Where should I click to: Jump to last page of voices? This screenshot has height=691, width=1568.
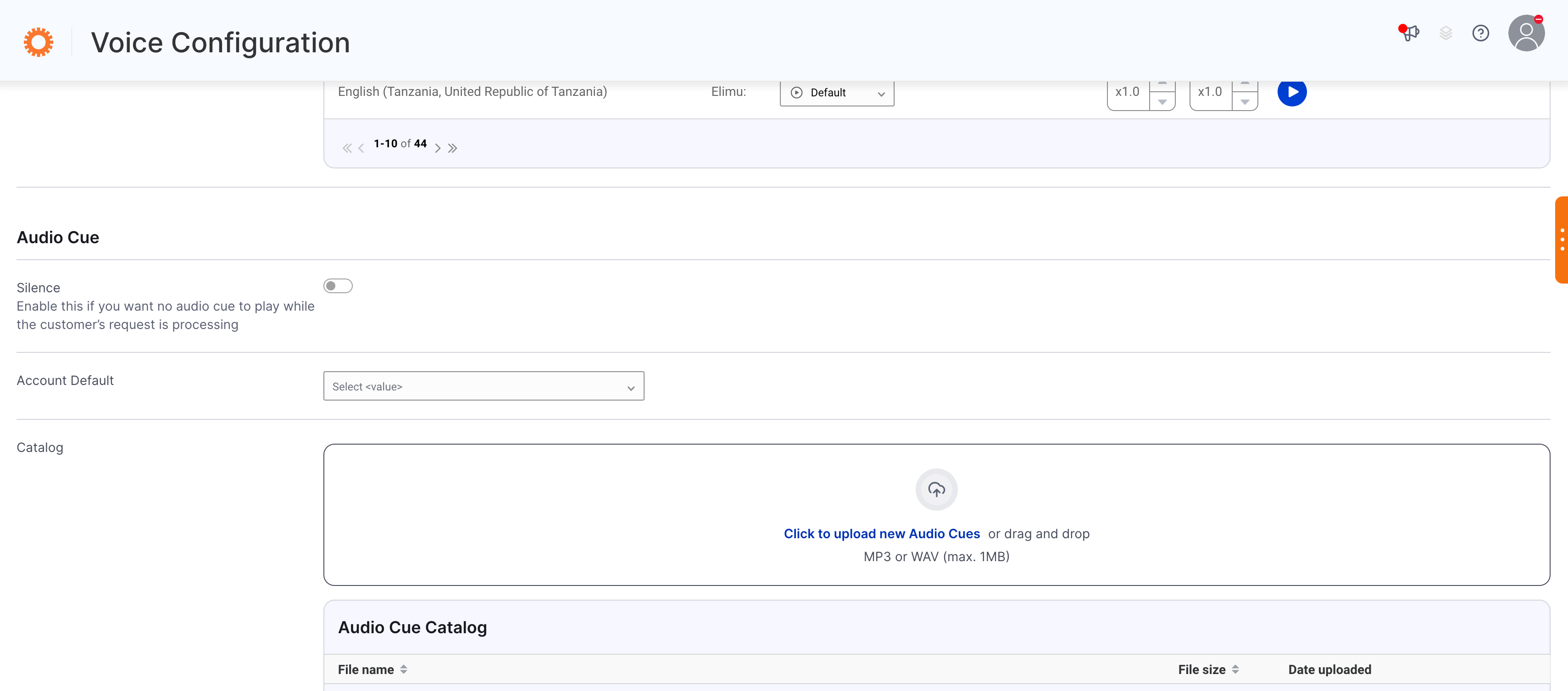point(452,148)
